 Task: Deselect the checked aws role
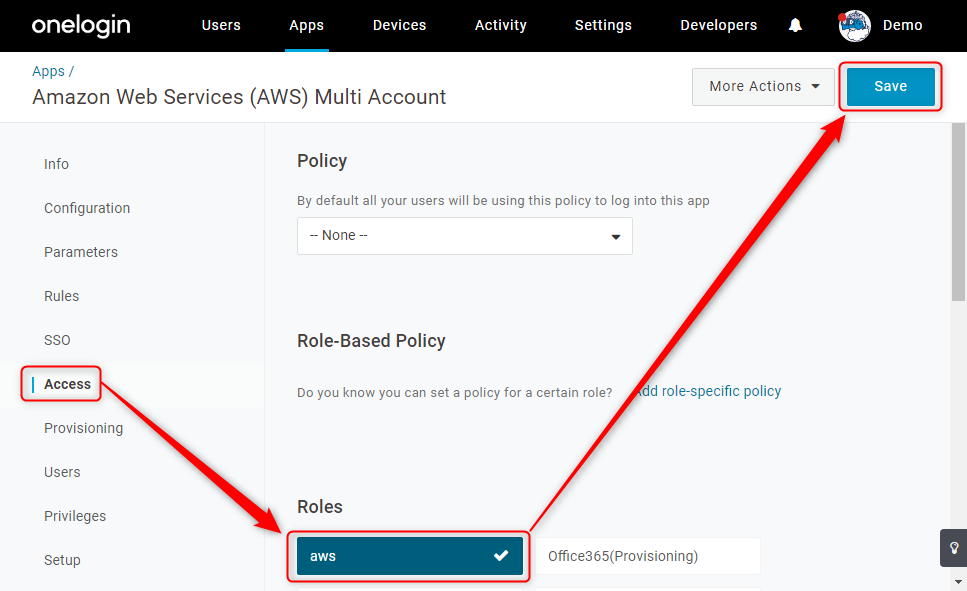pos(409,556)
